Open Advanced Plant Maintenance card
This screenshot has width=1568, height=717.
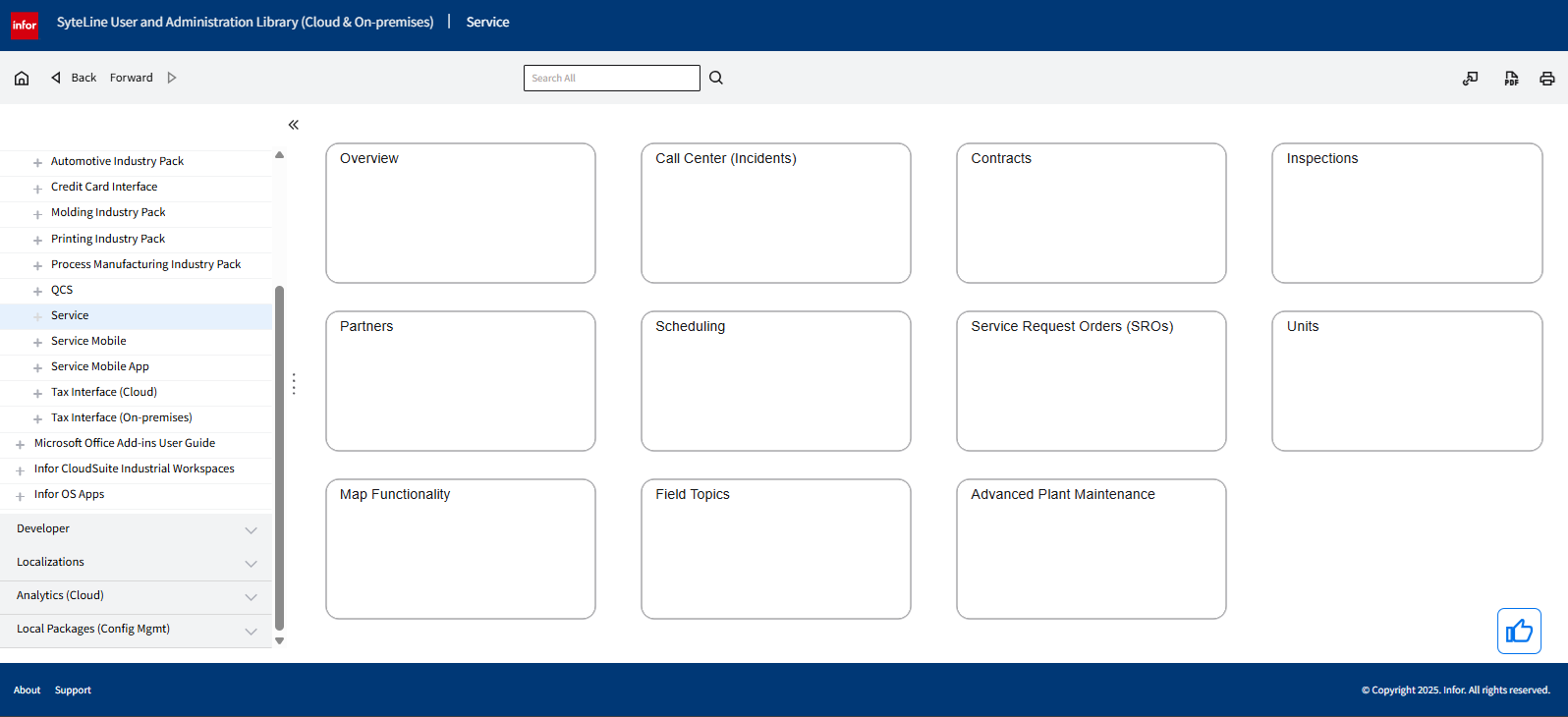[x=1092, y=549]
